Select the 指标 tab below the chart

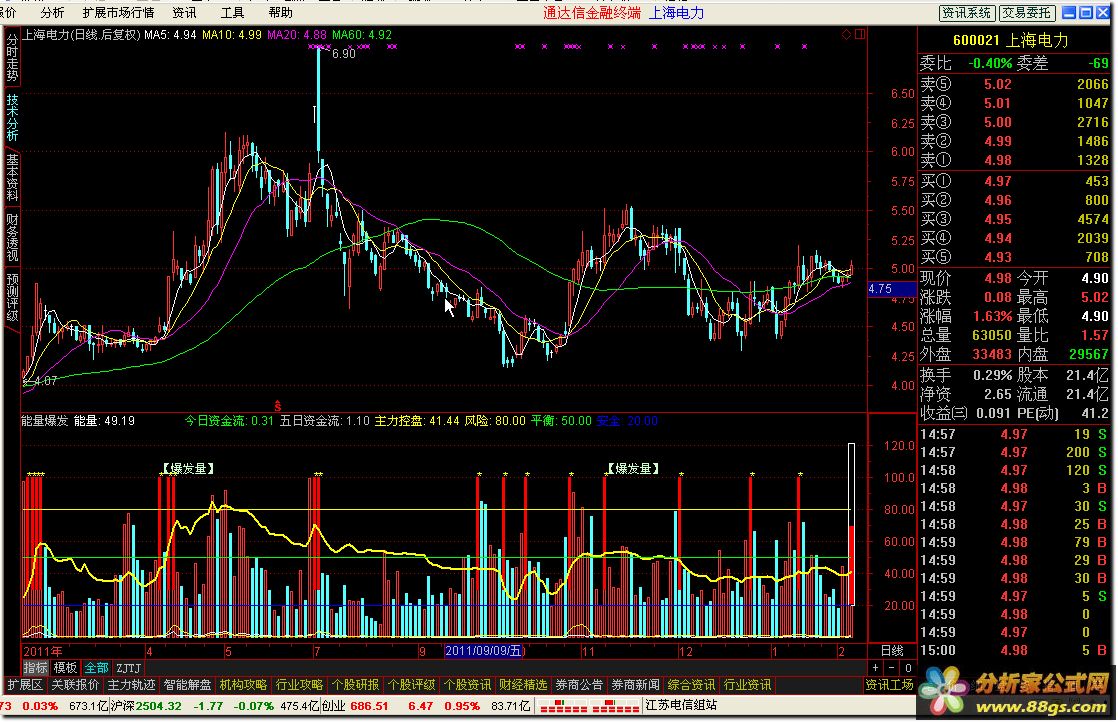(35, 668)
